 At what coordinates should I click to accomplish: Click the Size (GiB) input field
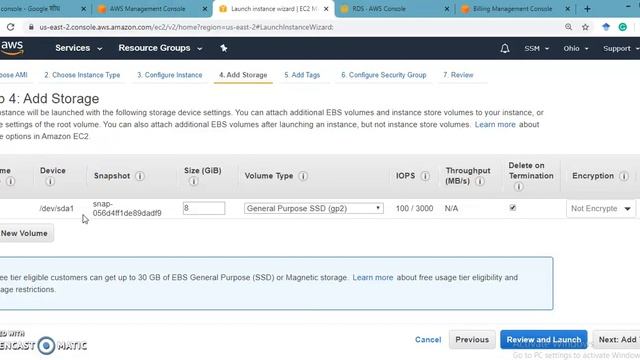[204, 208]
